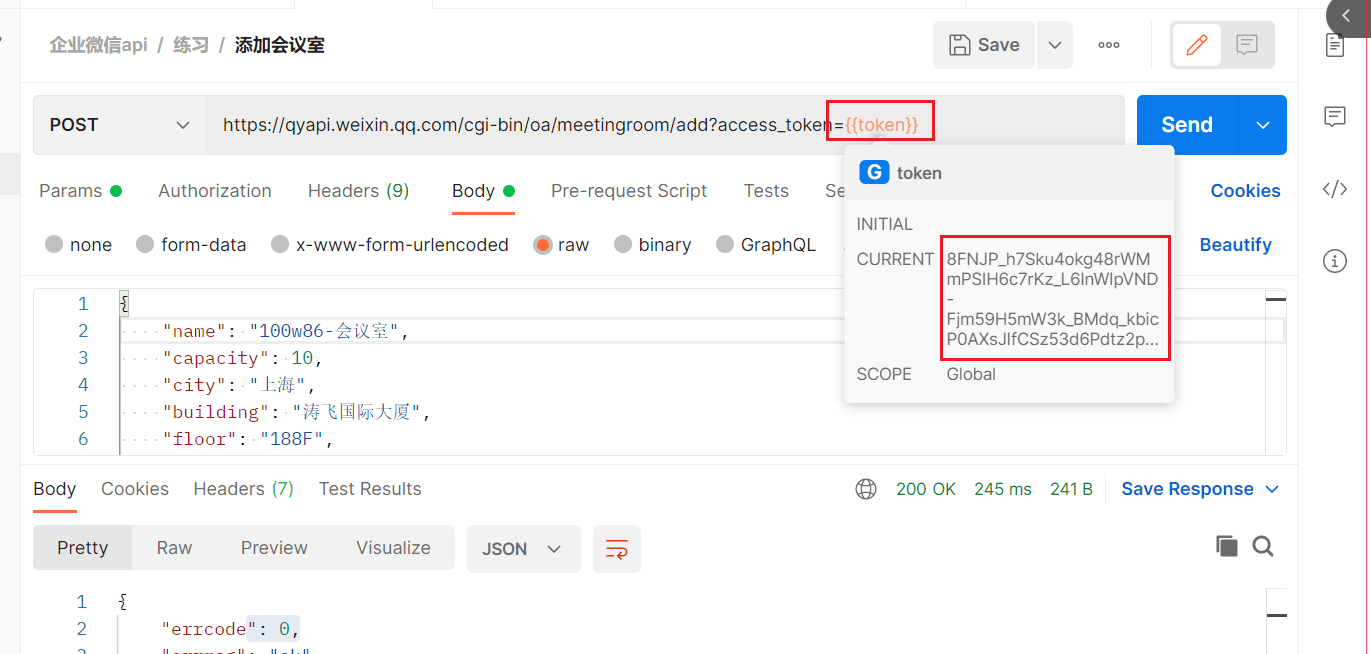
Task: Open the request Info icon in sidebar
Action: point(1335,262)
